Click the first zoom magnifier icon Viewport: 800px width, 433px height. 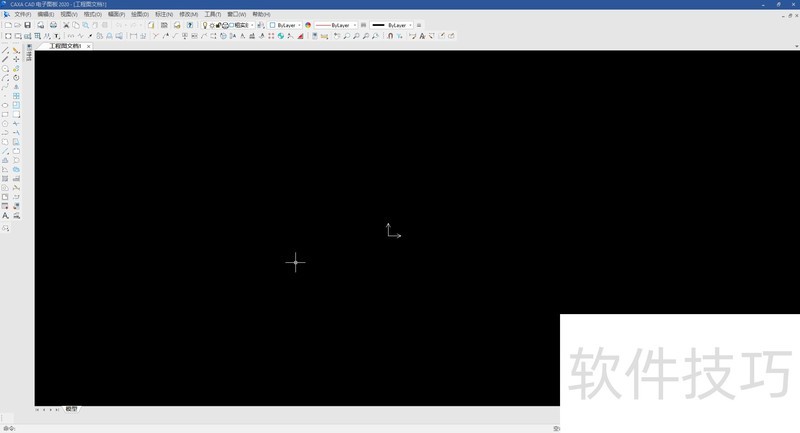[346, 36]
